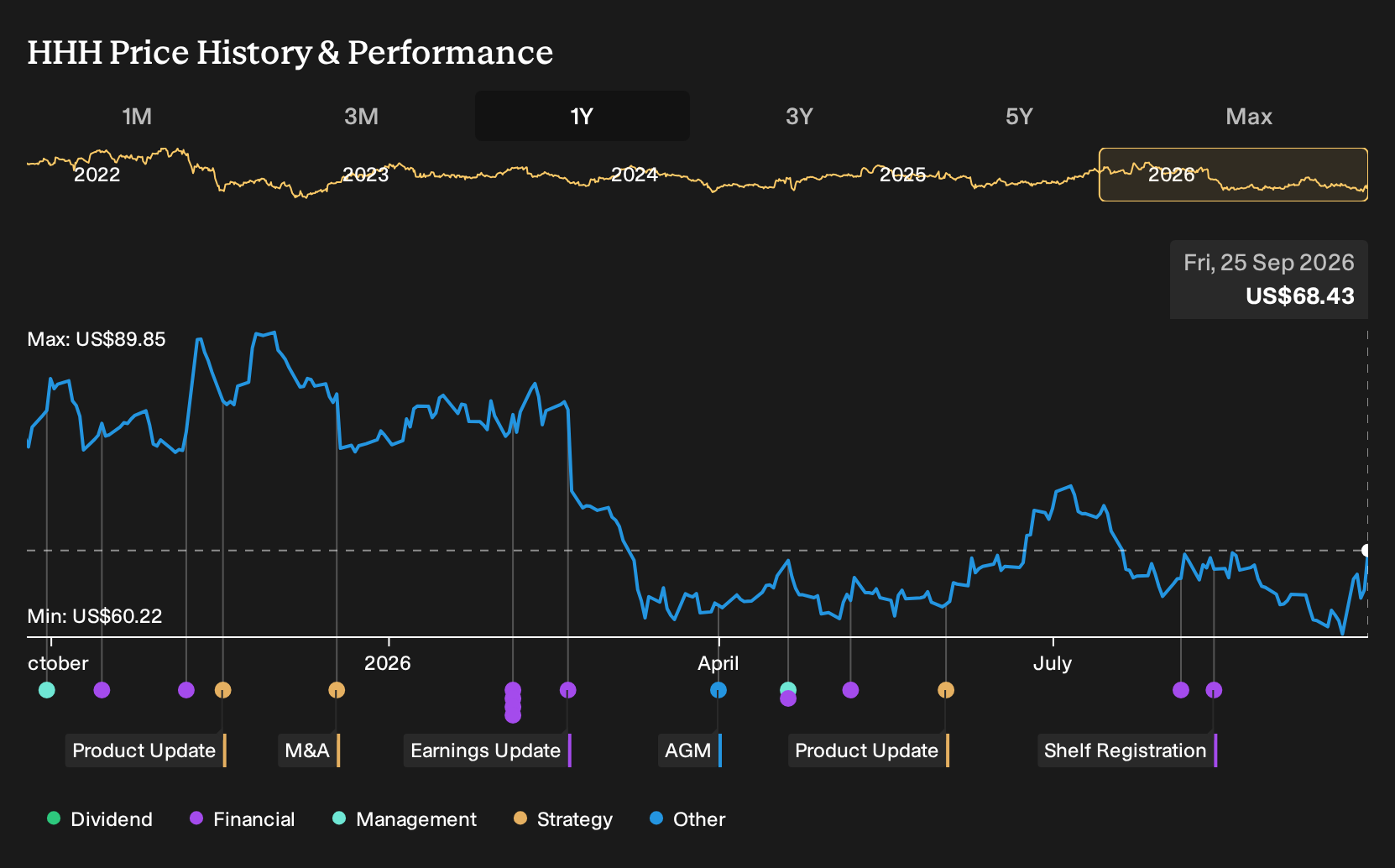Viewport: 1395px width, 868px height.
Task: Click the orange dot above the M&A label
Action: pos(337,690)
